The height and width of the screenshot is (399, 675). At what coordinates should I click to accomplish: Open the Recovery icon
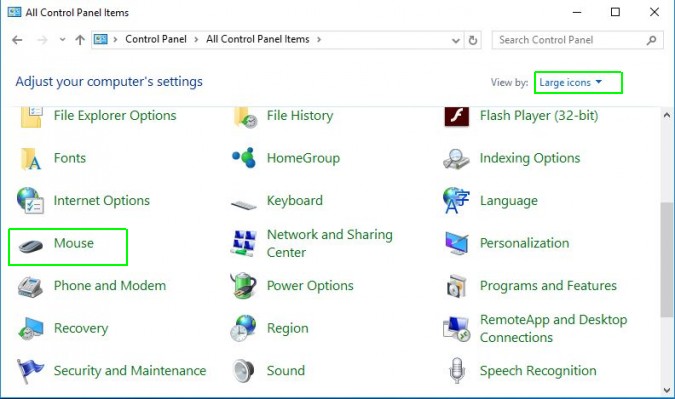coord(30,328)
